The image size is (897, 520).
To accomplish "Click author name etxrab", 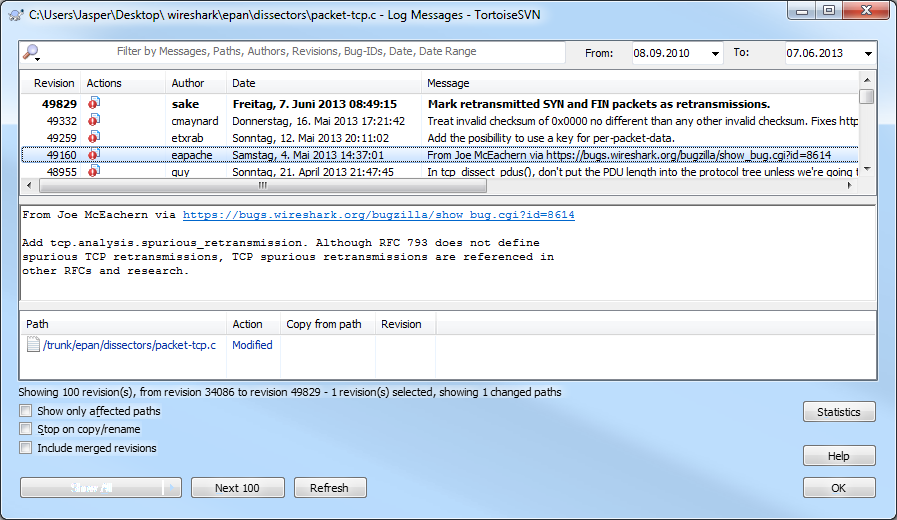I will 187,138.
